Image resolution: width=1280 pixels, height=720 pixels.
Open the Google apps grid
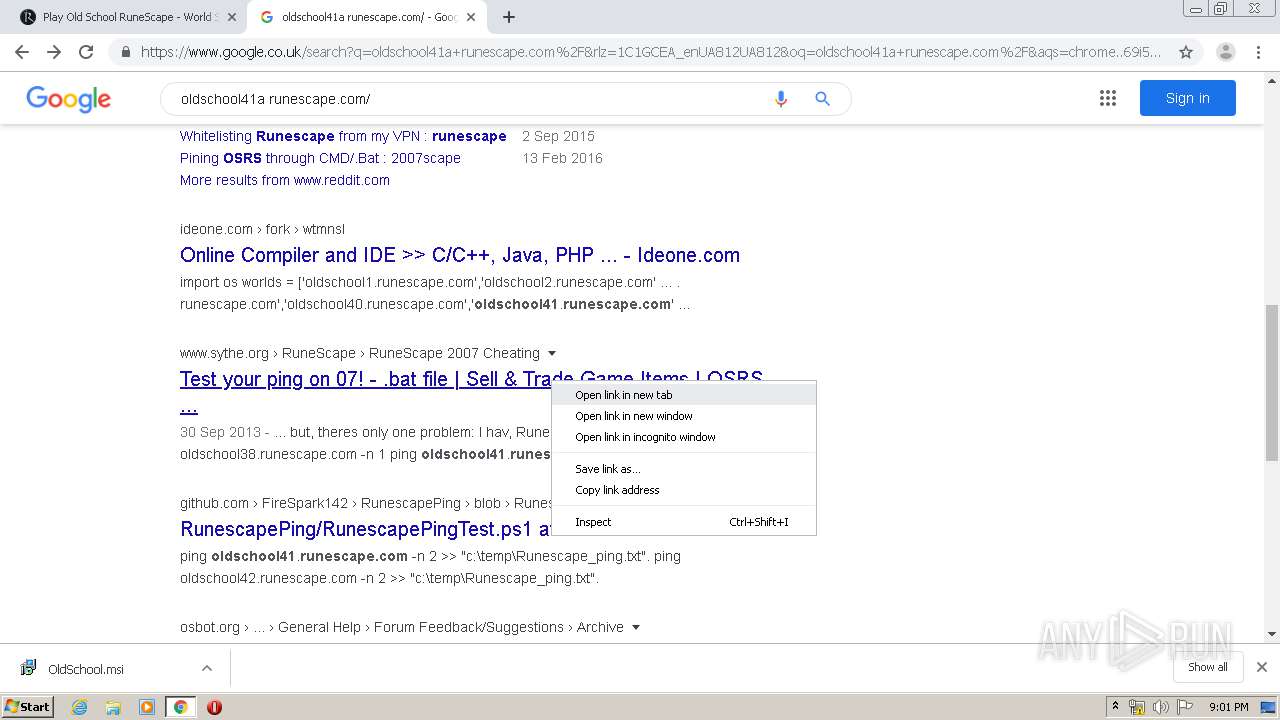[x=1107, y=98]
